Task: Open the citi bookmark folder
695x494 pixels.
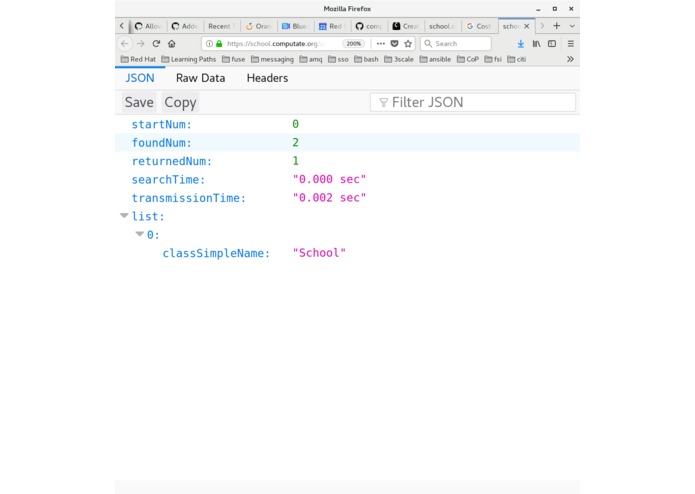Action: point(517,59)
